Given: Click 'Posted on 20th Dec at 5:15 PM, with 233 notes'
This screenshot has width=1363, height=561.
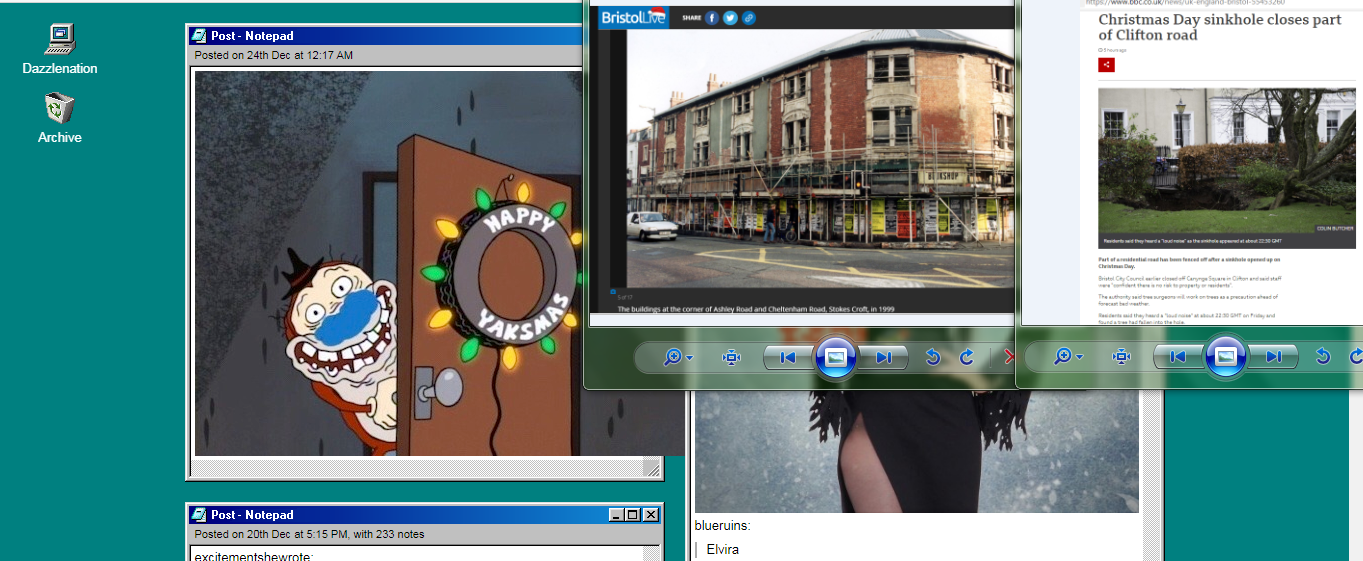Looking at the screenshot, I should (309, 534).
